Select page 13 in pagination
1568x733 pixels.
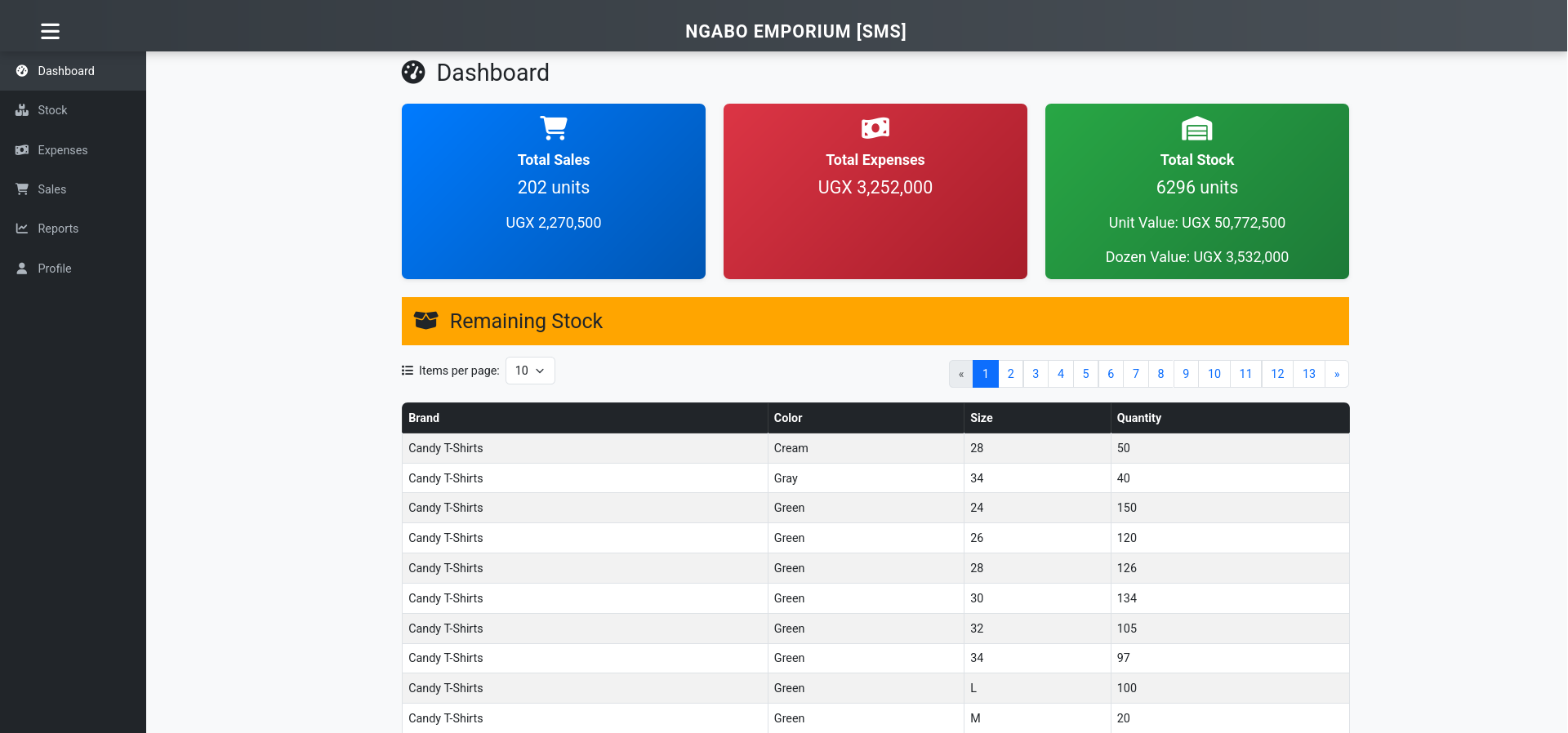(1309, 374)
